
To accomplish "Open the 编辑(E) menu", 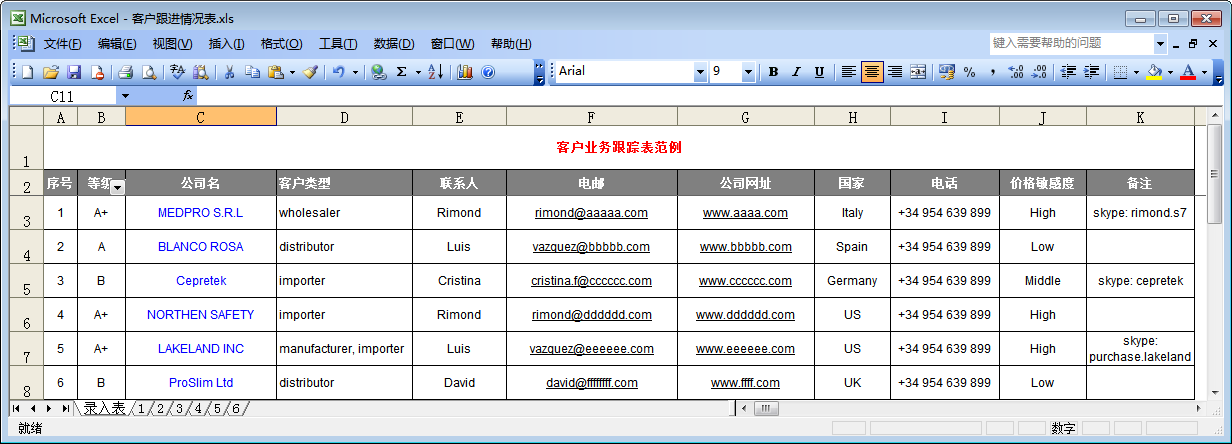I will coord(117,43).
